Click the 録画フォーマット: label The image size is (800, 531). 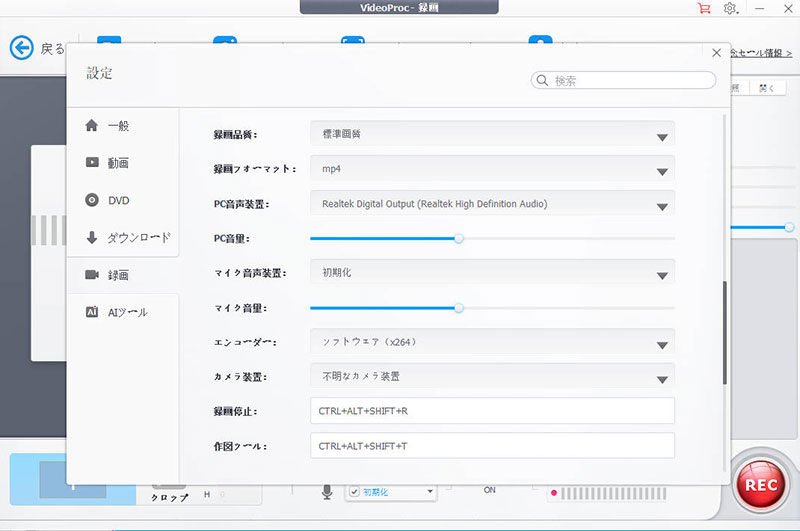click(x=255, y=169)
